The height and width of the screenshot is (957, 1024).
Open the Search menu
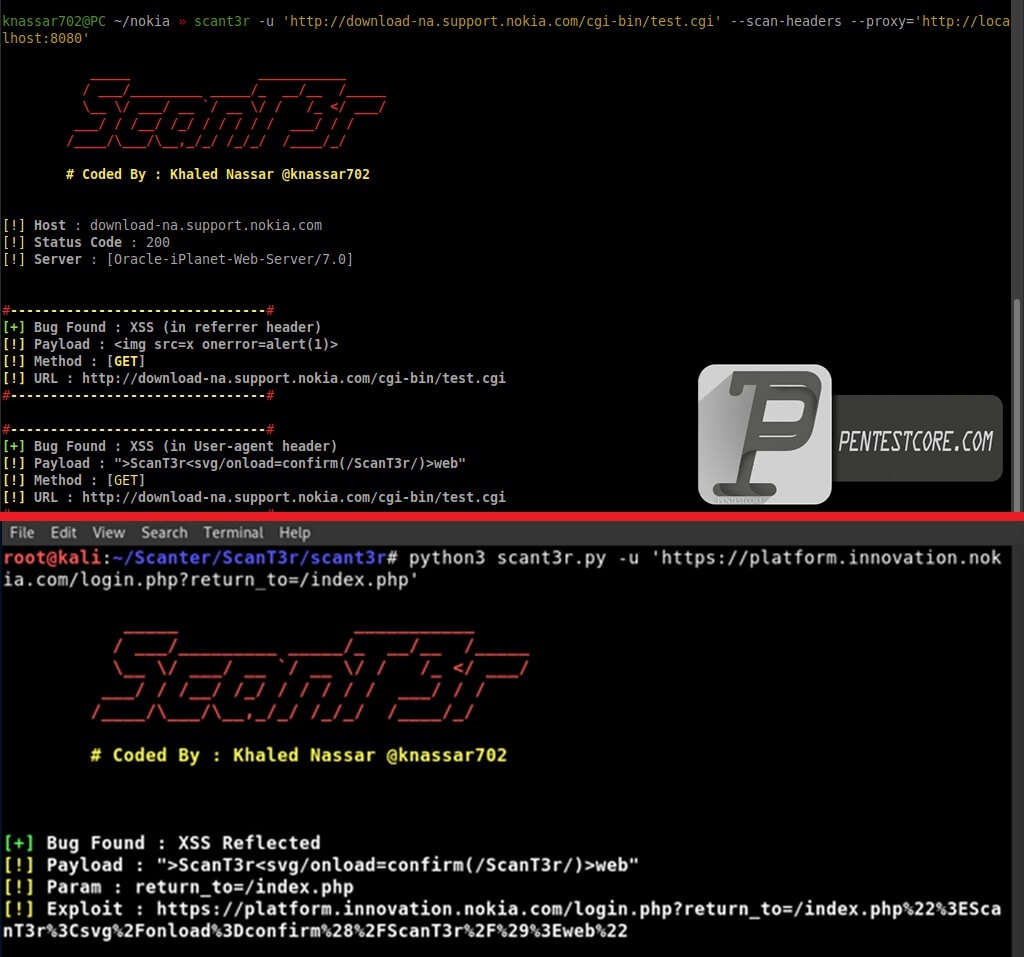tap(165, 533)
